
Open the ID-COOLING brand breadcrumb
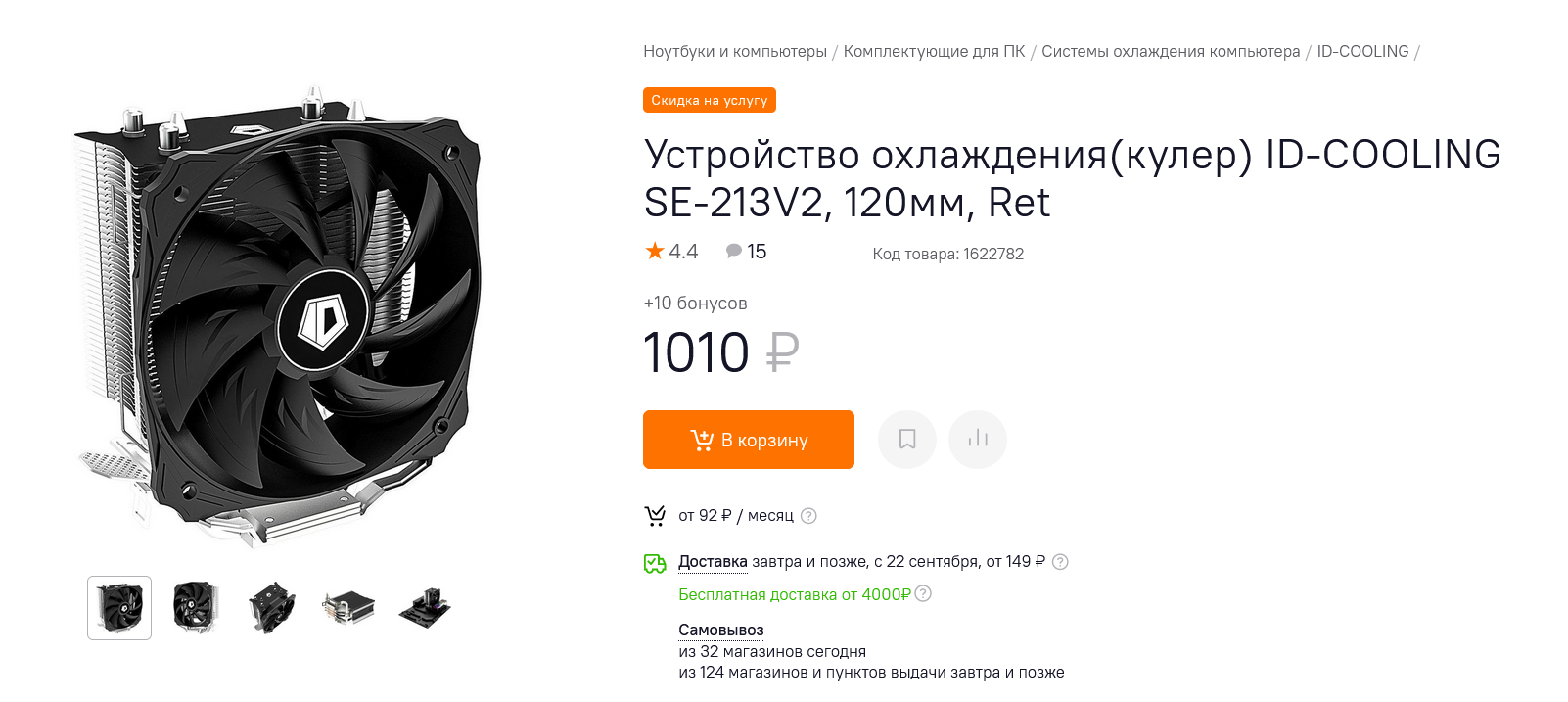pos(1362,51)
